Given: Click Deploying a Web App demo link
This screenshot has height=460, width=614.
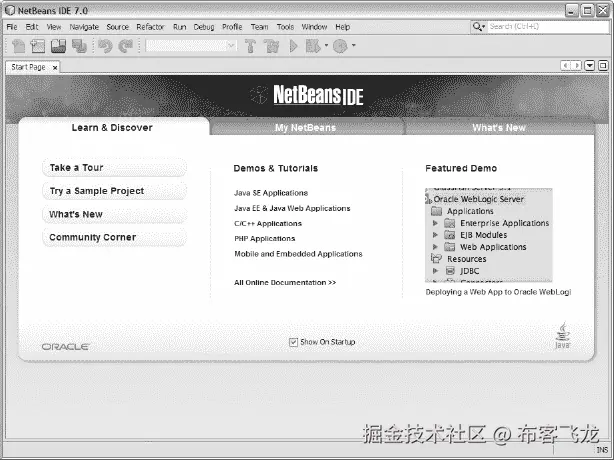Looking at the screenshot, I should click(498, 292).
